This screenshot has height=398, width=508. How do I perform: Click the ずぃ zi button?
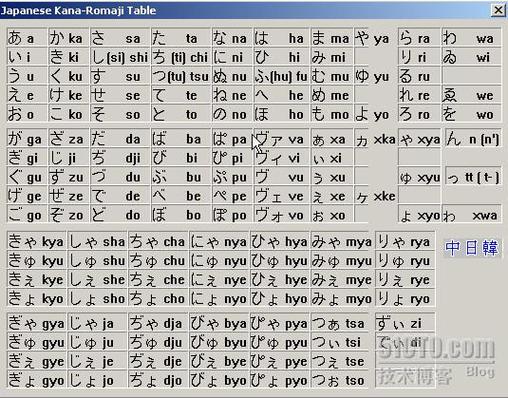point(405,323)
